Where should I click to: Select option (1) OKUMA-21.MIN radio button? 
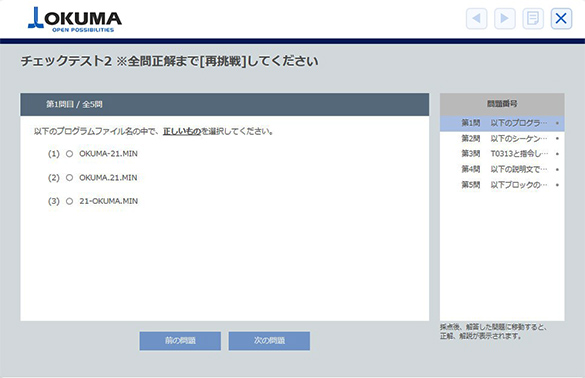pos(69,154)
